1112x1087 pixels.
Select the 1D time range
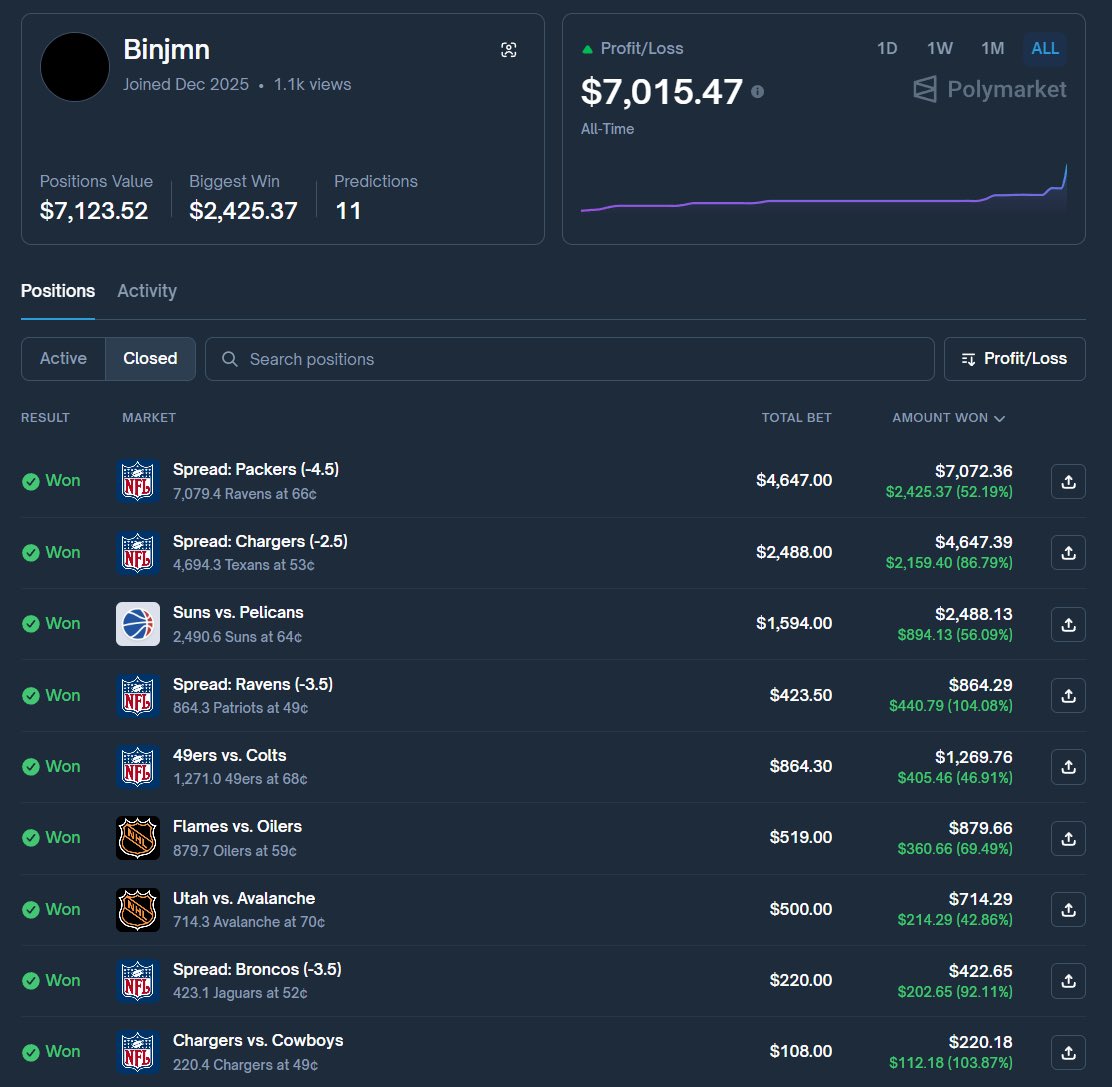tap(886, 48)
